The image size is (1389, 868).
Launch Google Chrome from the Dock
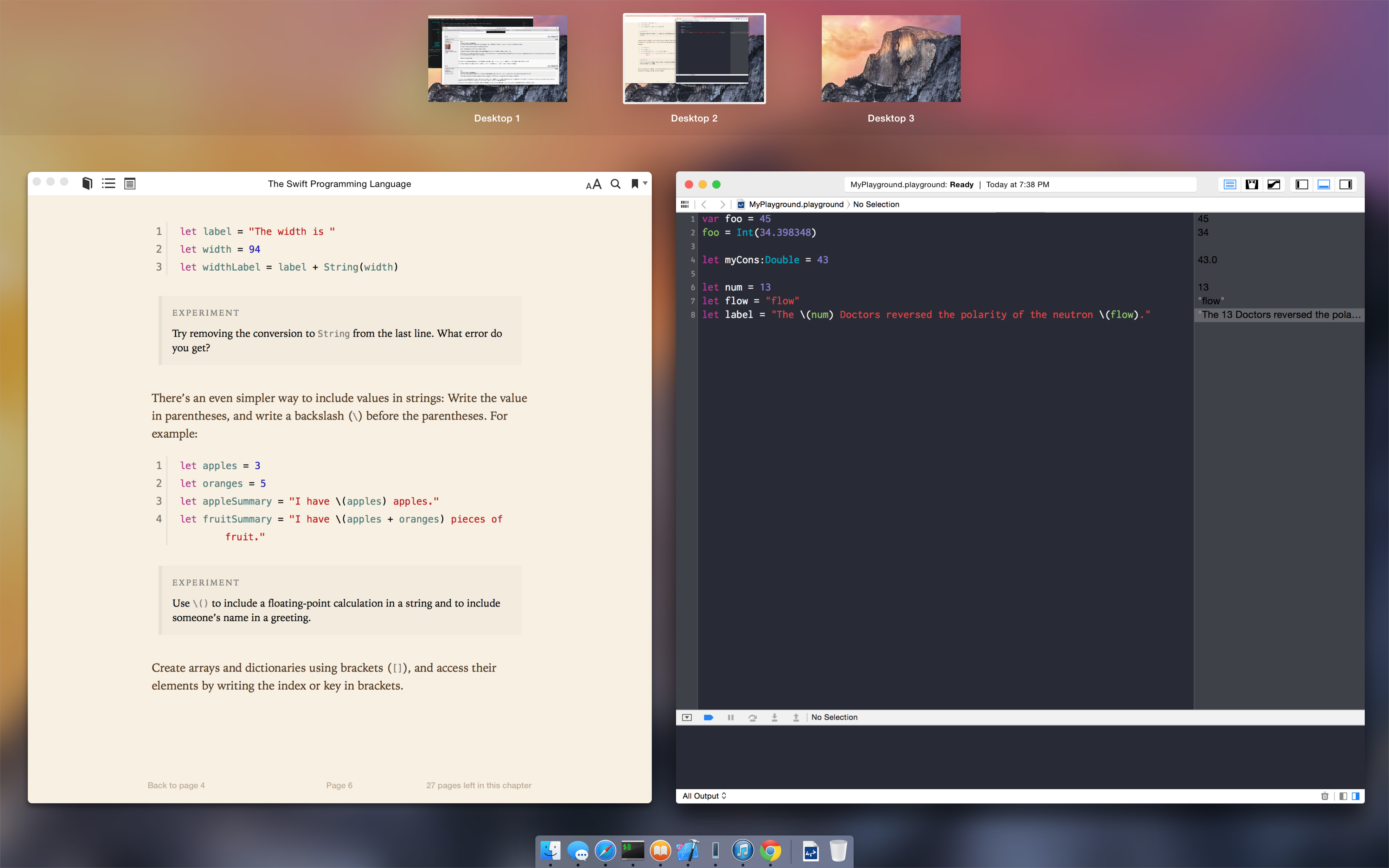point(770,850)
